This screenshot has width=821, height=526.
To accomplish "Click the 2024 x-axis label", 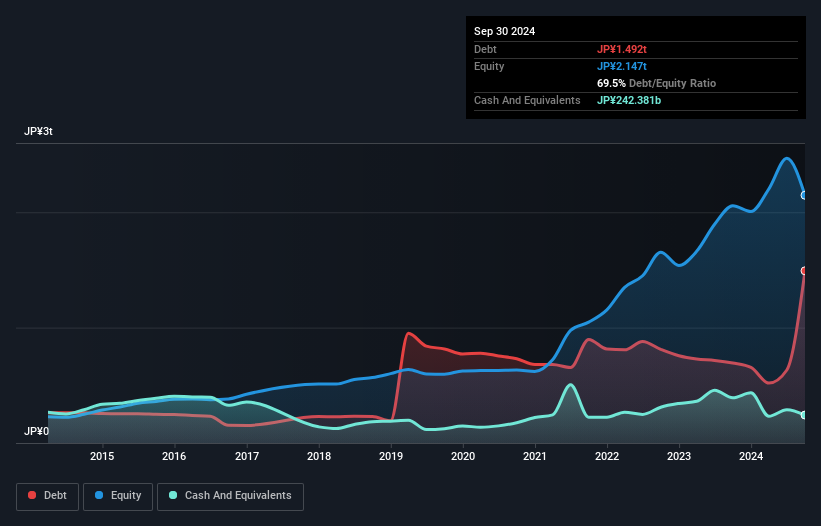I will (x=751, y=456).
